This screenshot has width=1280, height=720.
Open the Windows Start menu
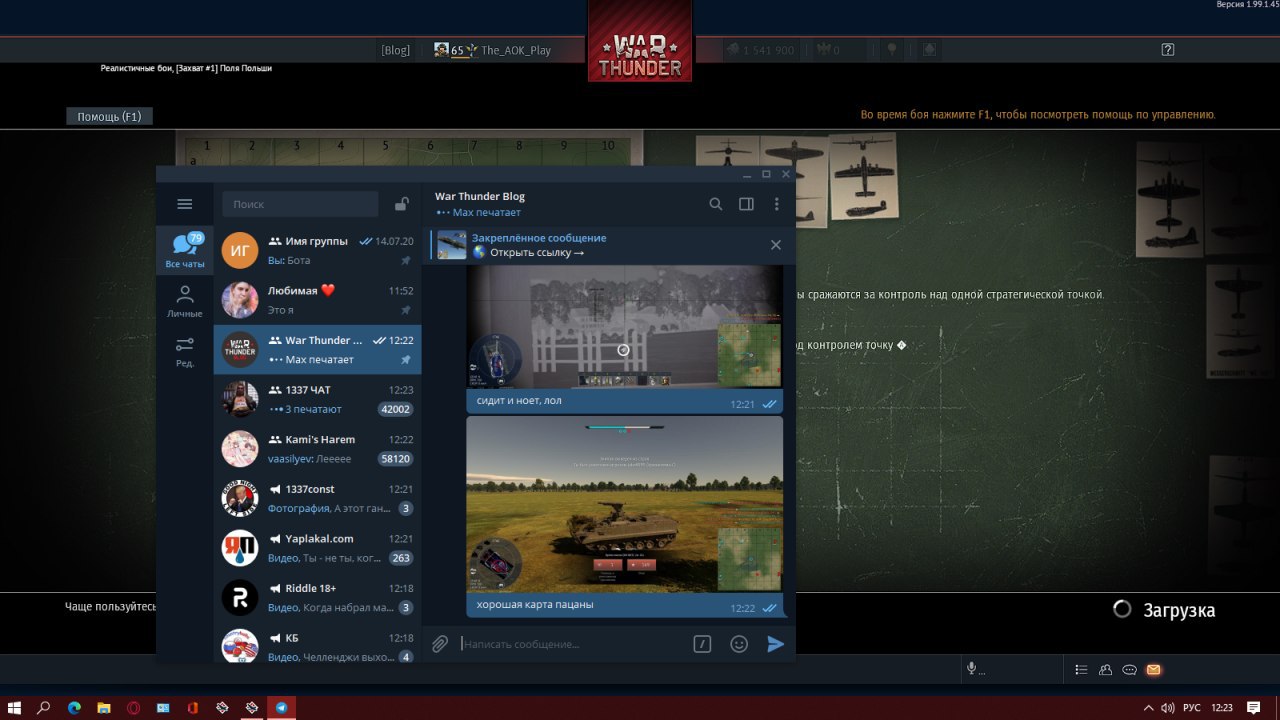click(14, 707)
